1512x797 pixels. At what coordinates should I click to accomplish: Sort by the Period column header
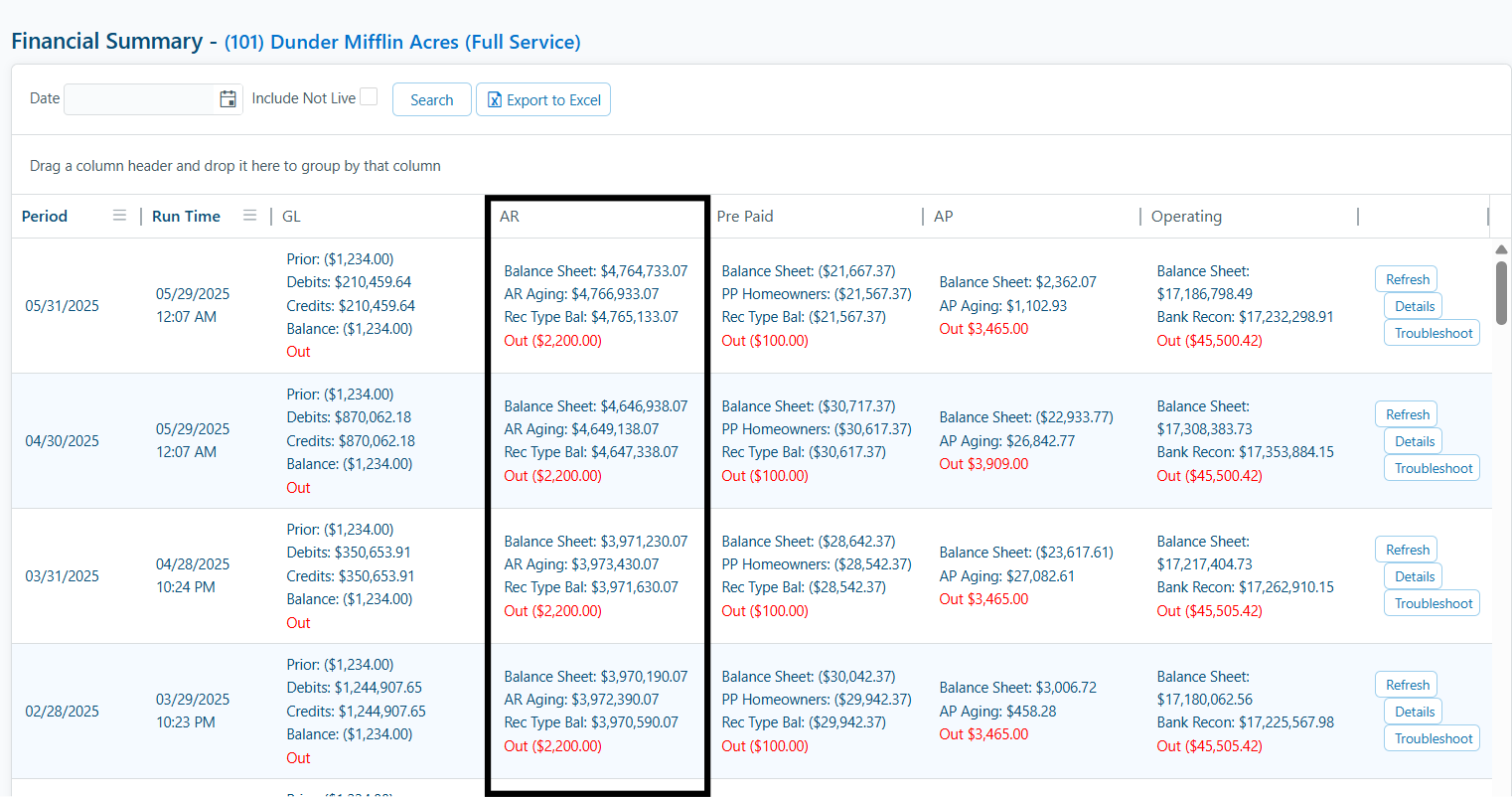click(x=45, y=217)
